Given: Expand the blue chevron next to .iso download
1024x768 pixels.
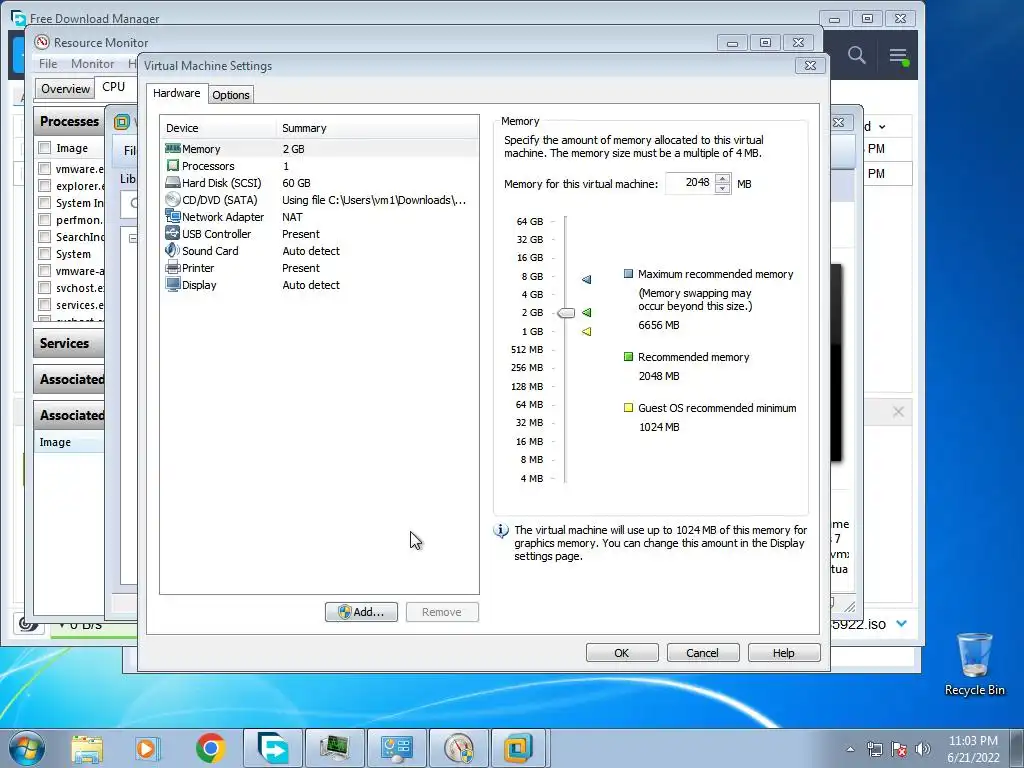Looking at the screenshot, I should [x=902, y=624].
